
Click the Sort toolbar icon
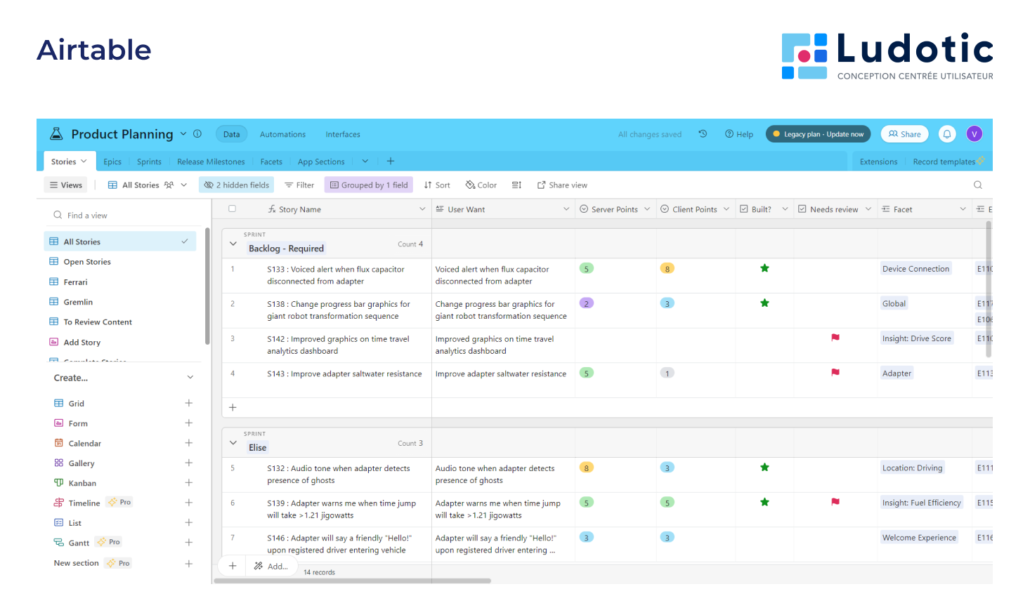pos(437,184)
